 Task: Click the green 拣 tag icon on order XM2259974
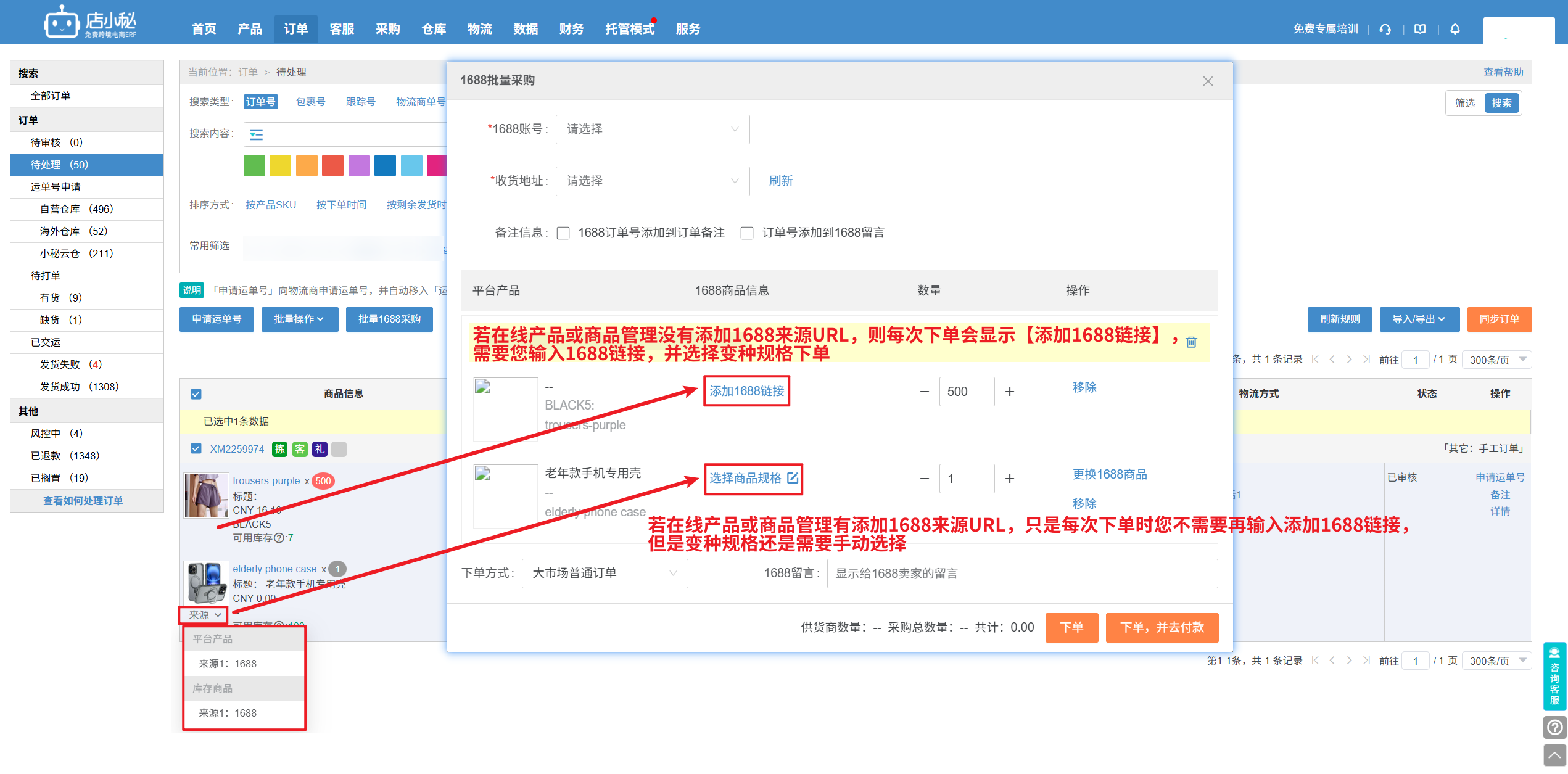279,449
